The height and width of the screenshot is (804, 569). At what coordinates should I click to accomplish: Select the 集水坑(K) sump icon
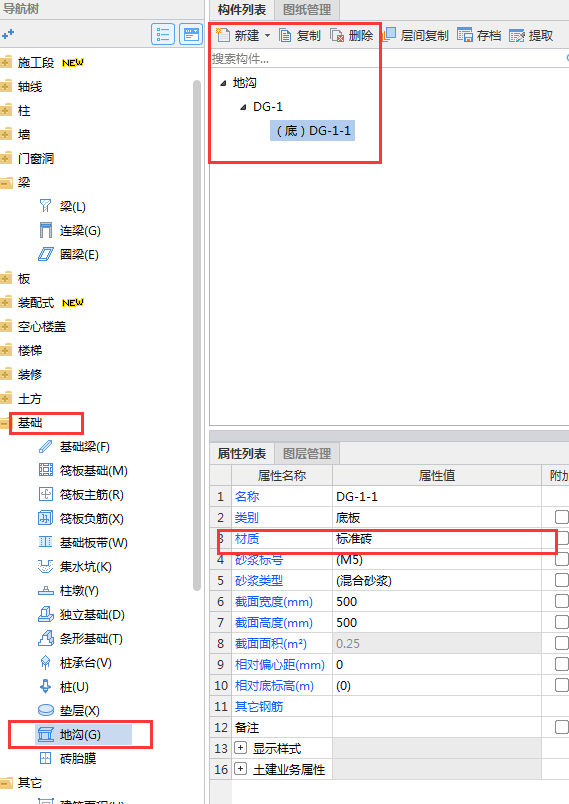tap(46, 567)
